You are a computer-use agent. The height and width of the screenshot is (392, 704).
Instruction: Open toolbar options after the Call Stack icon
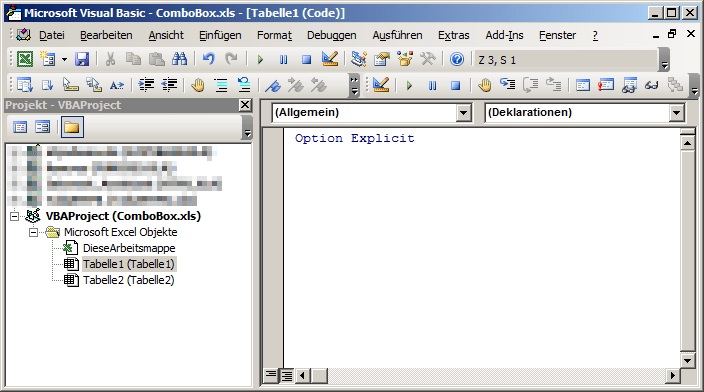[694, 85]
